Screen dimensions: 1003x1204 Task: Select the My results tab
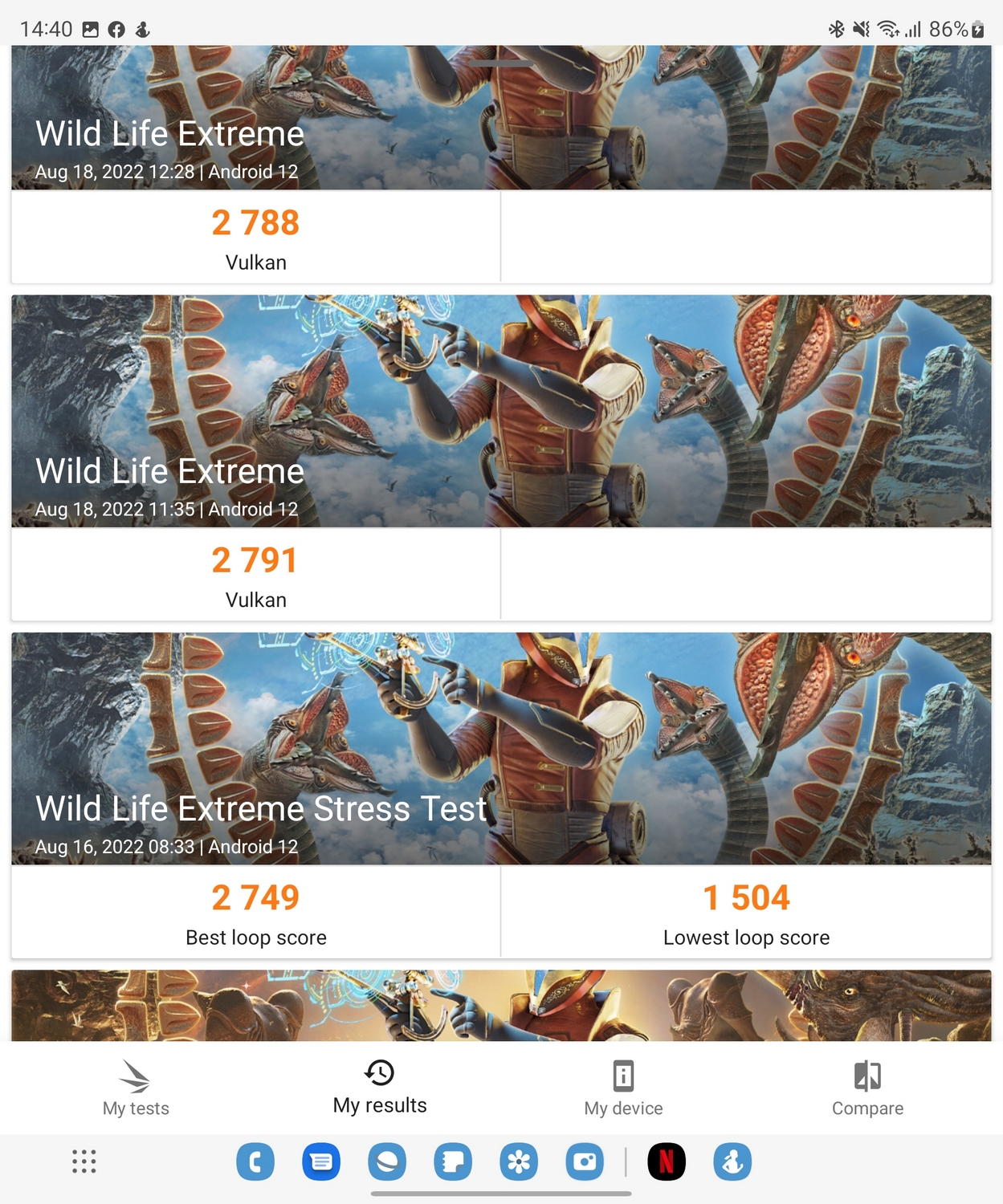[x=380, y=1088]
